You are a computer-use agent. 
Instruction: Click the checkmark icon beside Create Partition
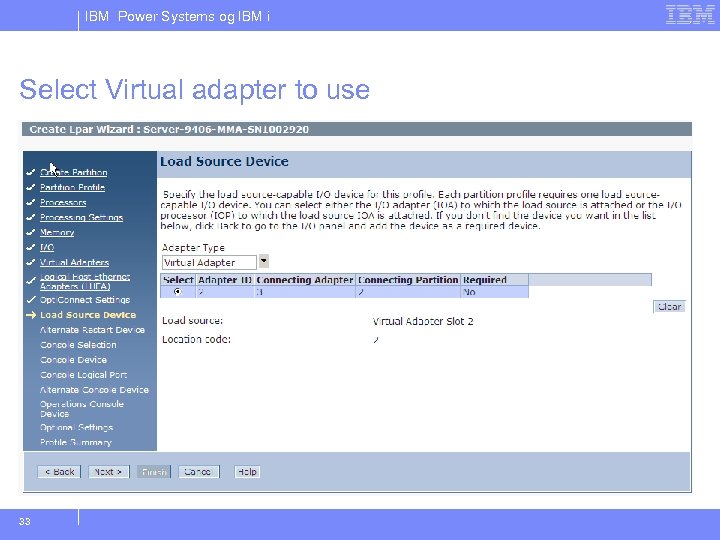(31, 172)
